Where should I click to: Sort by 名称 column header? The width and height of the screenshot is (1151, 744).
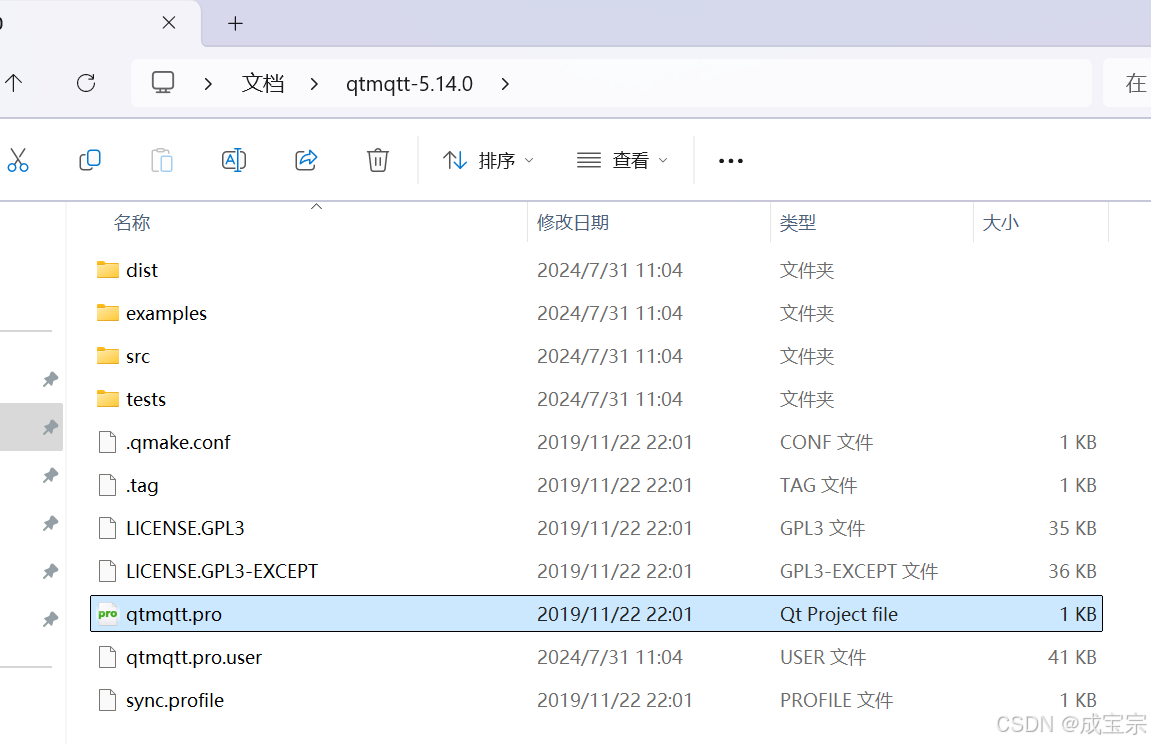(x=132, y=222)
